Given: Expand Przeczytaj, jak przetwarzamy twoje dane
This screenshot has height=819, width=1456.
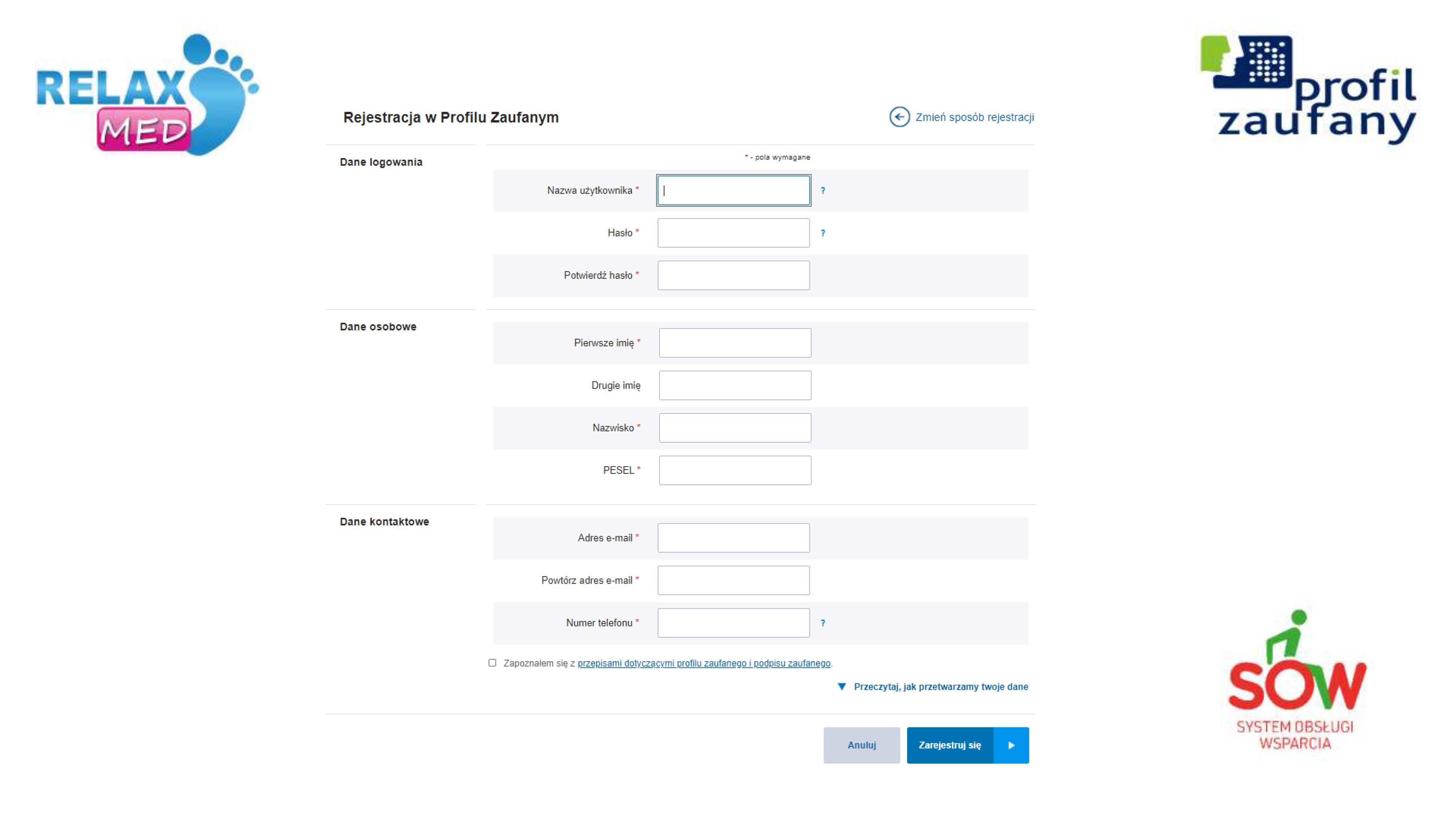Looking at the screenshot, I should (x=940, y=687).
